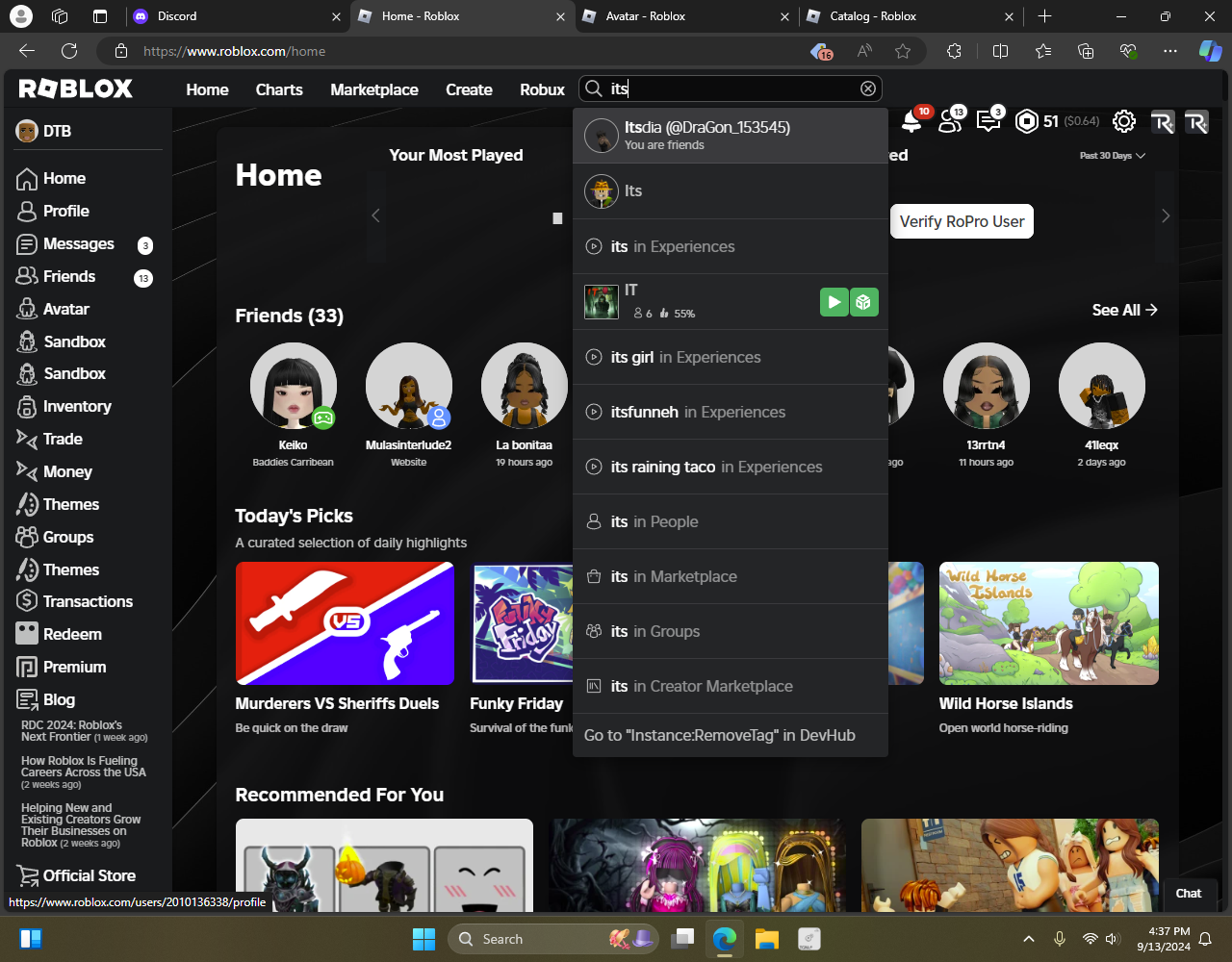Search "its in Marketplace"

pos(731,576)
